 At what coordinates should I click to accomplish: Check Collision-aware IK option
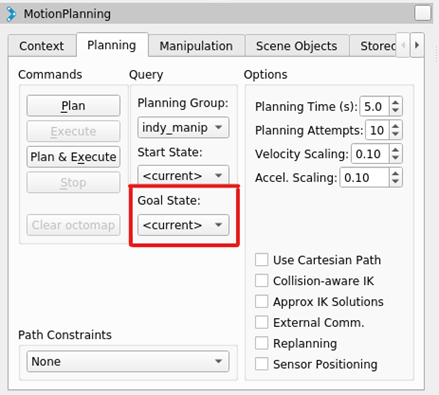(x=262, y=281)
